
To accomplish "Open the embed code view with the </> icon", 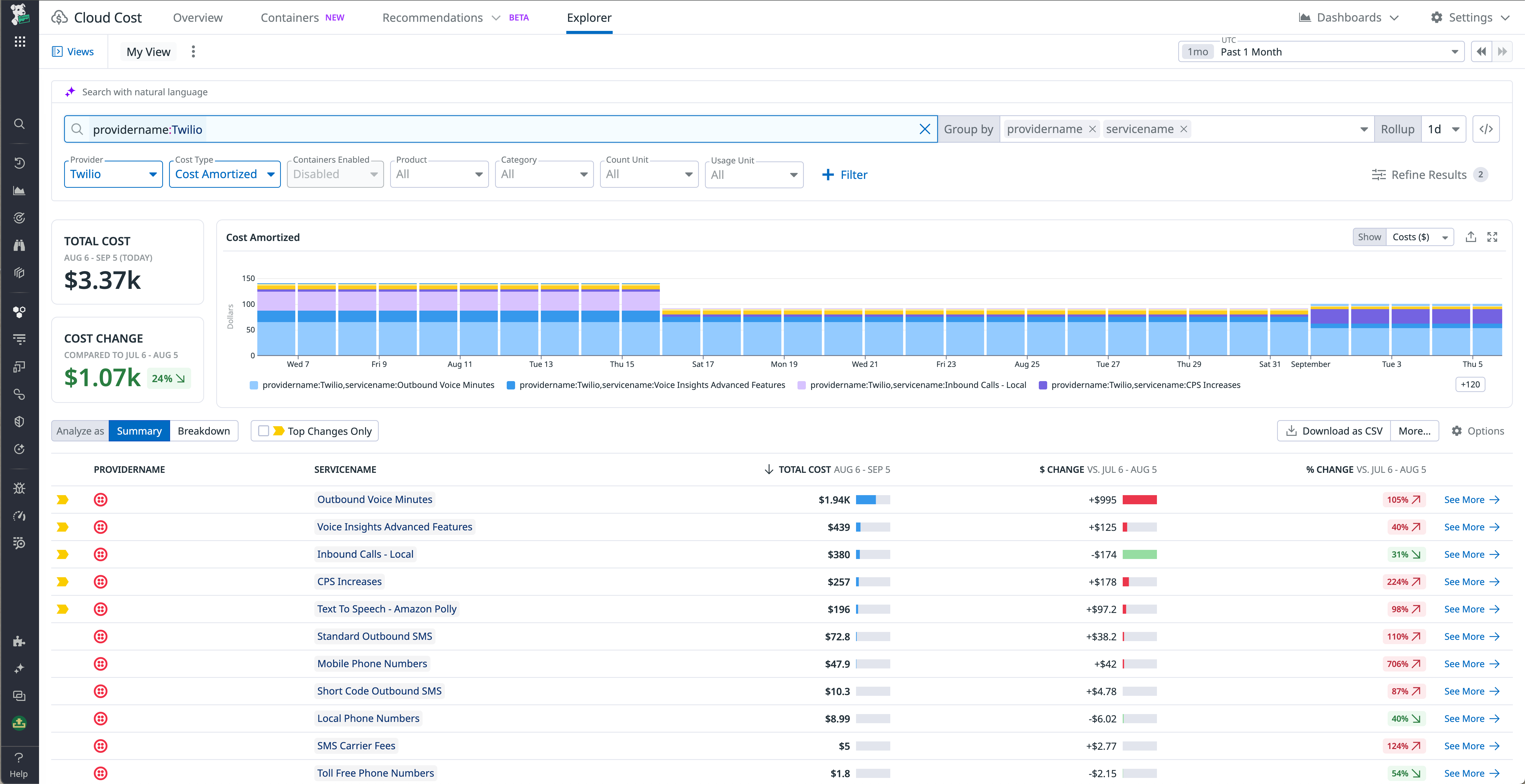I will 1486,128.
